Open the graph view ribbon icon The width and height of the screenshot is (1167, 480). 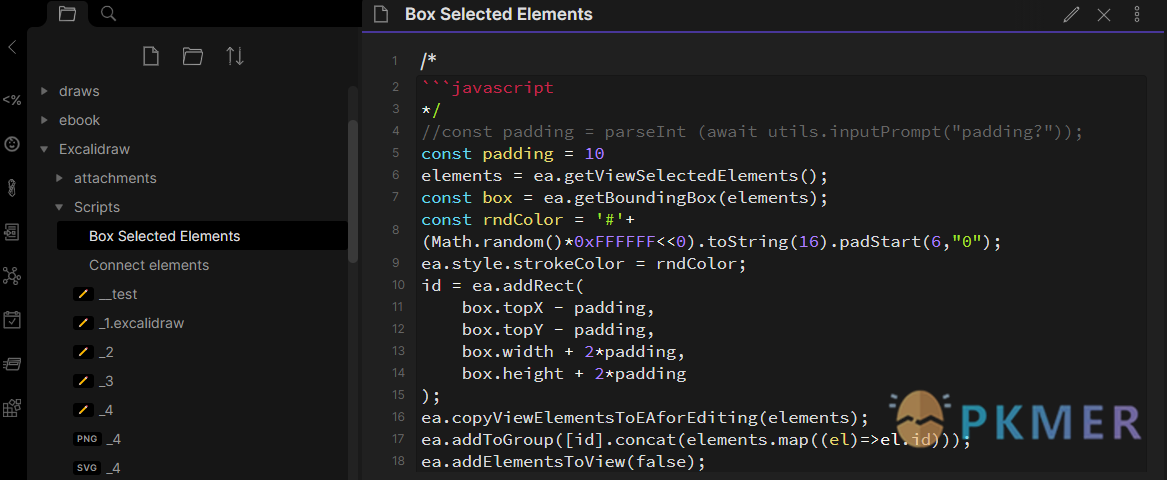tap(12, 276)
